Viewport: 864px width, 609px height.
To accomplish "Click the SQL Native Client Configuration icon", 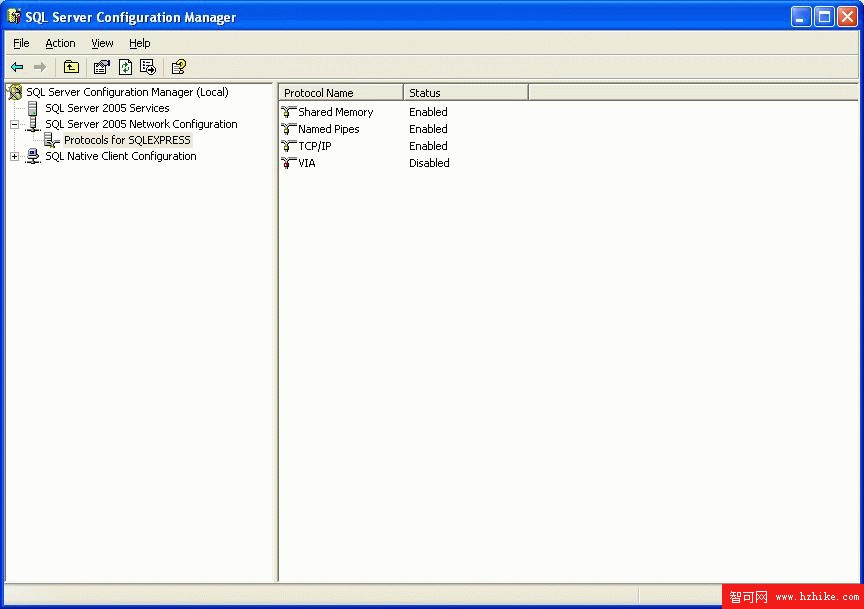I will point(33,156).
